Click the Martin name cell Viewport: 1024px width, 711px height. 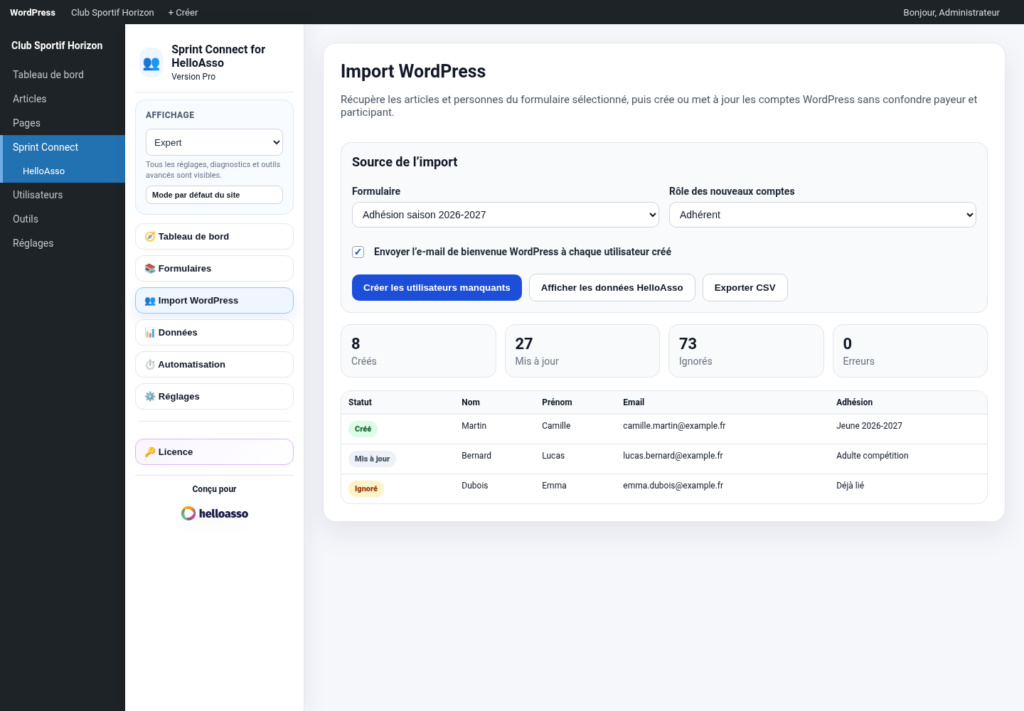click(473, 426)
